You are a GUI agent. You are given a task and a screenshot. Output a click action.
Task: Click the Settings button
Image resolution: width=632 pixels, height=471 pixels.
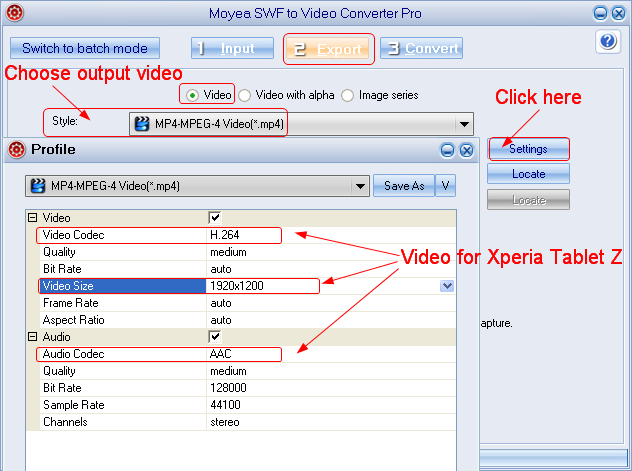[x=528, y=149]
